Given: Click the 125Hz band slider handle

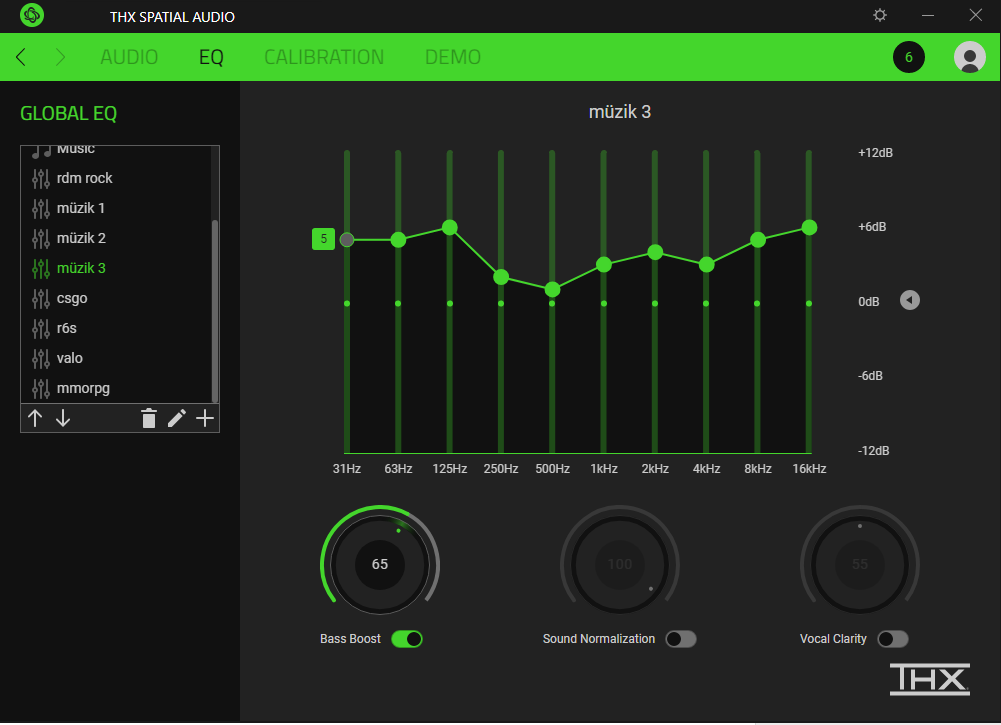Looking at the screenshot, I should (449, 227).
